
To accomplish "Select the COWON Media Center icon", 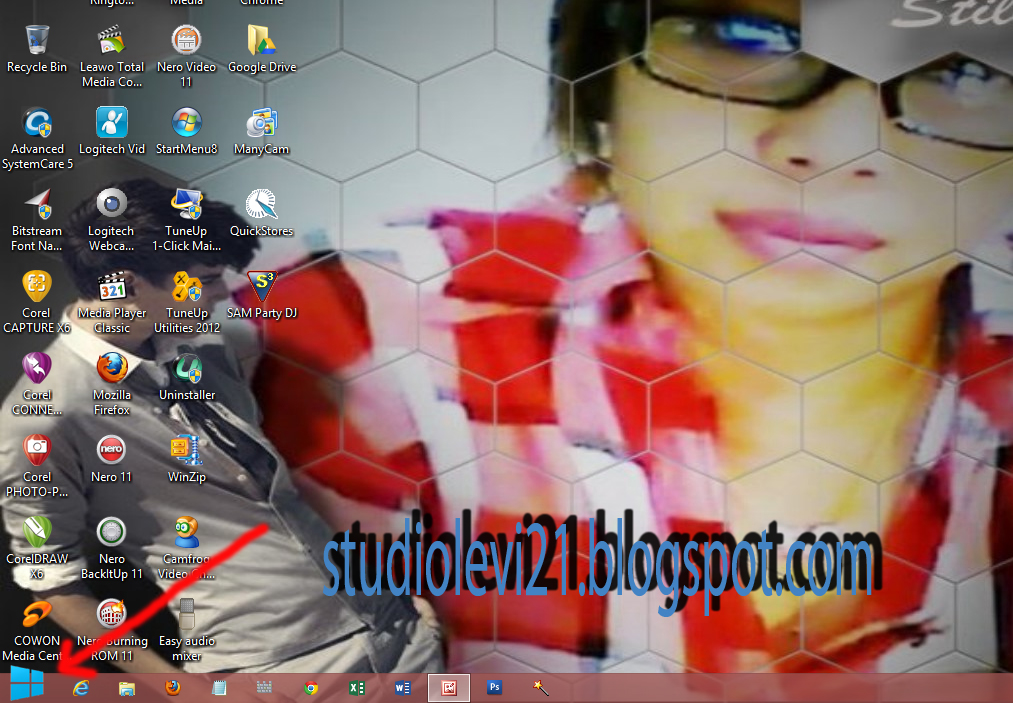I will coord(37,631).
